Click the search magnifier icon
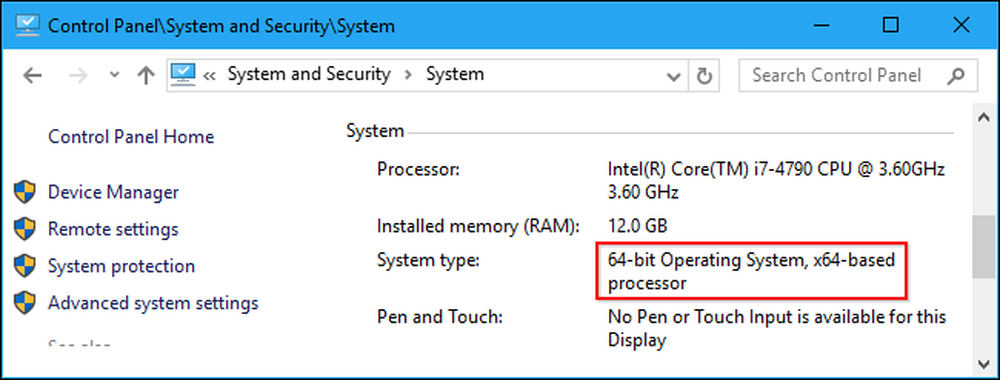The width and height of the screenshot is (1000, 380). click(x=955, y=76)
